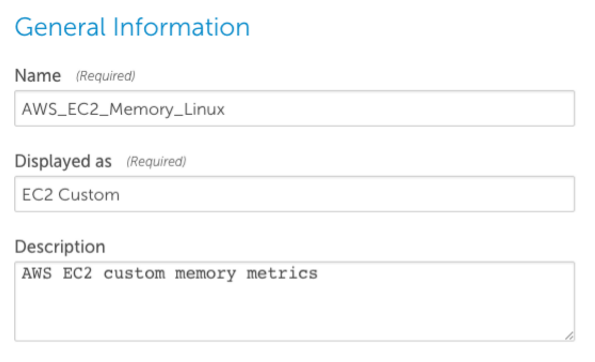
Task: Click the Name field label
Action: (38, 76)
